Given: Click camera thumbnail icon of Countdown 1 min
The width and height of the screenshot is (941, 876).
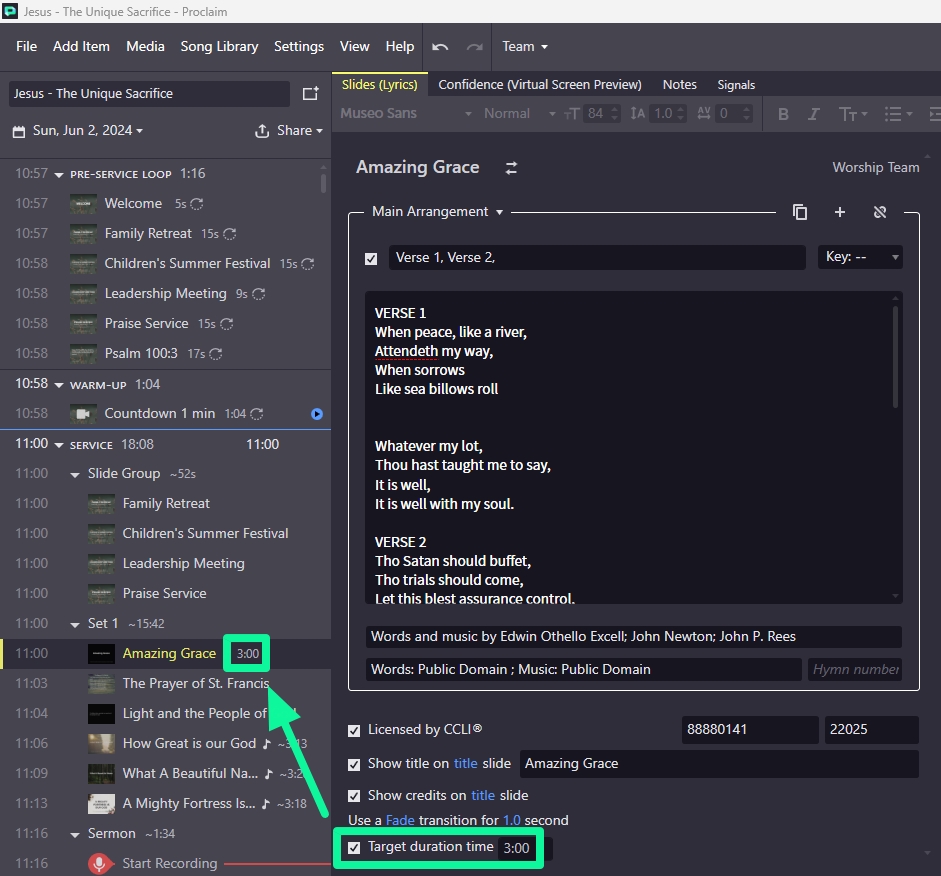Looking at the screenshot, I should (x=83, y=414).
